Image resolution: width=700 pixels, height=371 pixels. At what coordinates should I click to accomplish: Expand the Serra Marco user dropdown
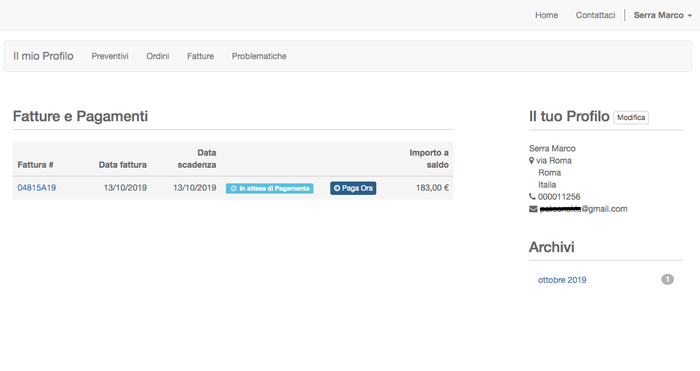point(662,15)
